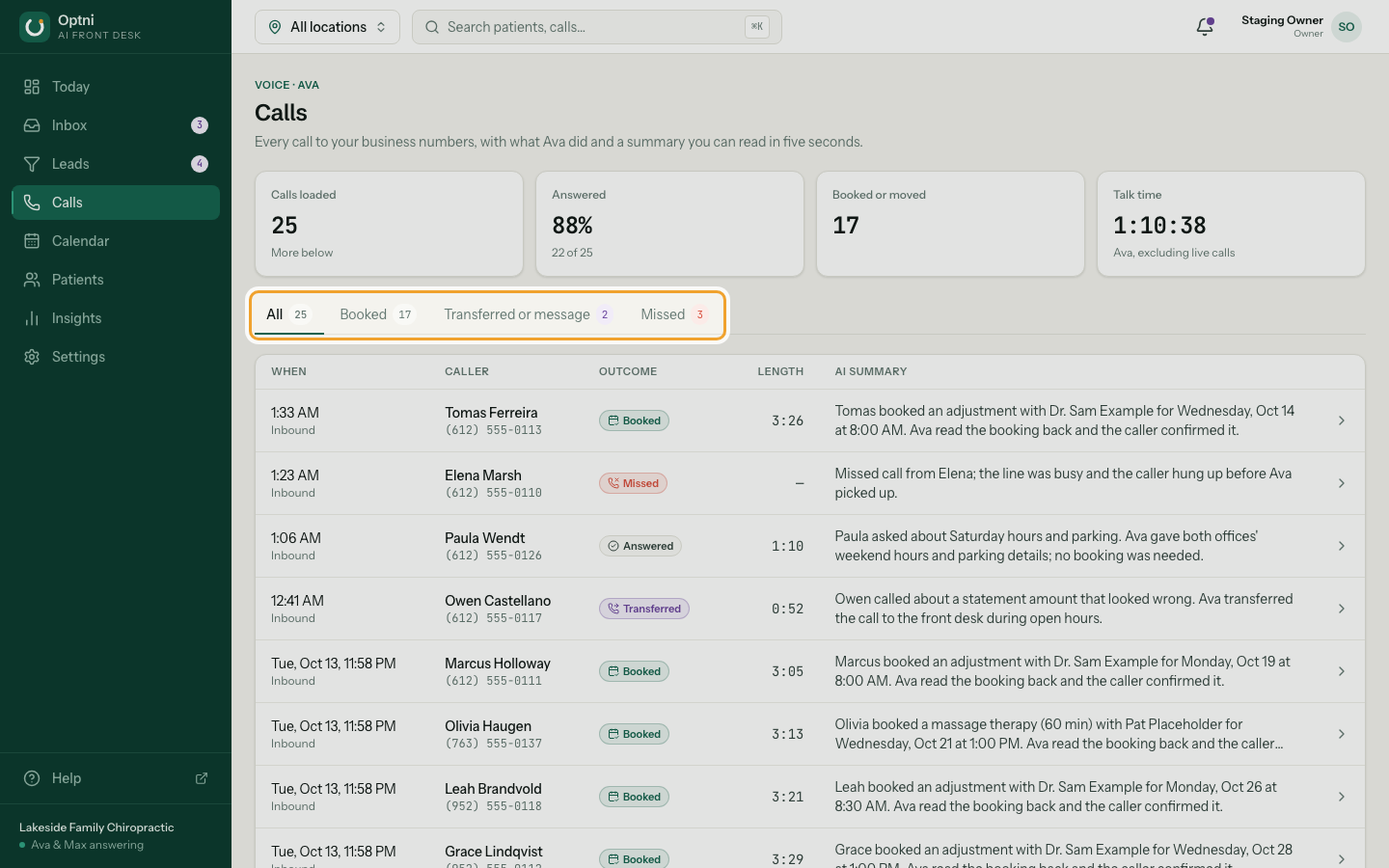Click the Booked or moved stat card
1389x868 pixels.
[x=950, y=224]
